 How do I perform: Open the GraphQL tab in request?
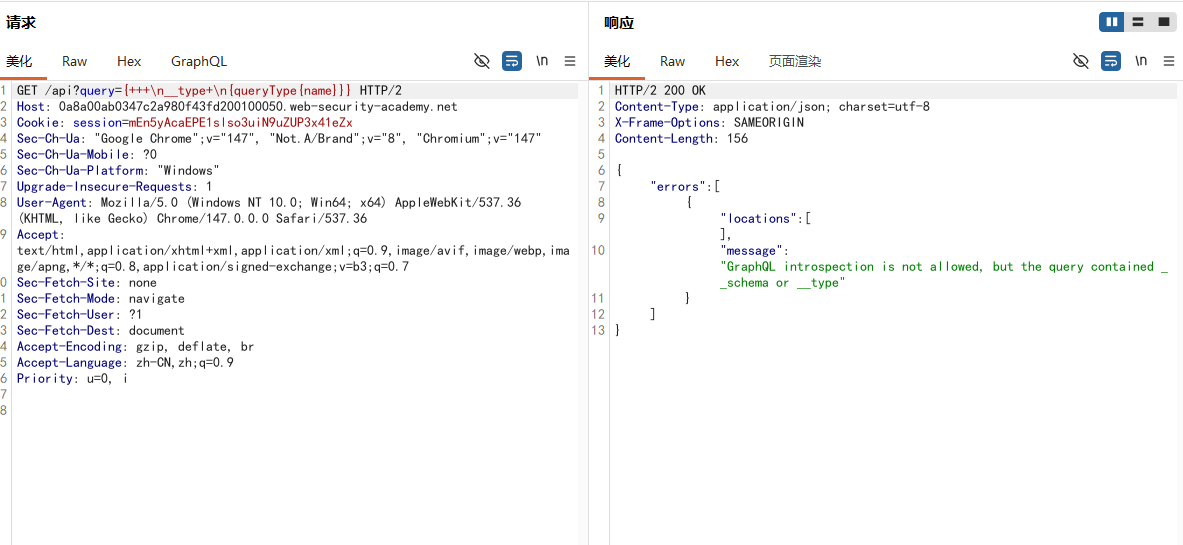(199, 62)
